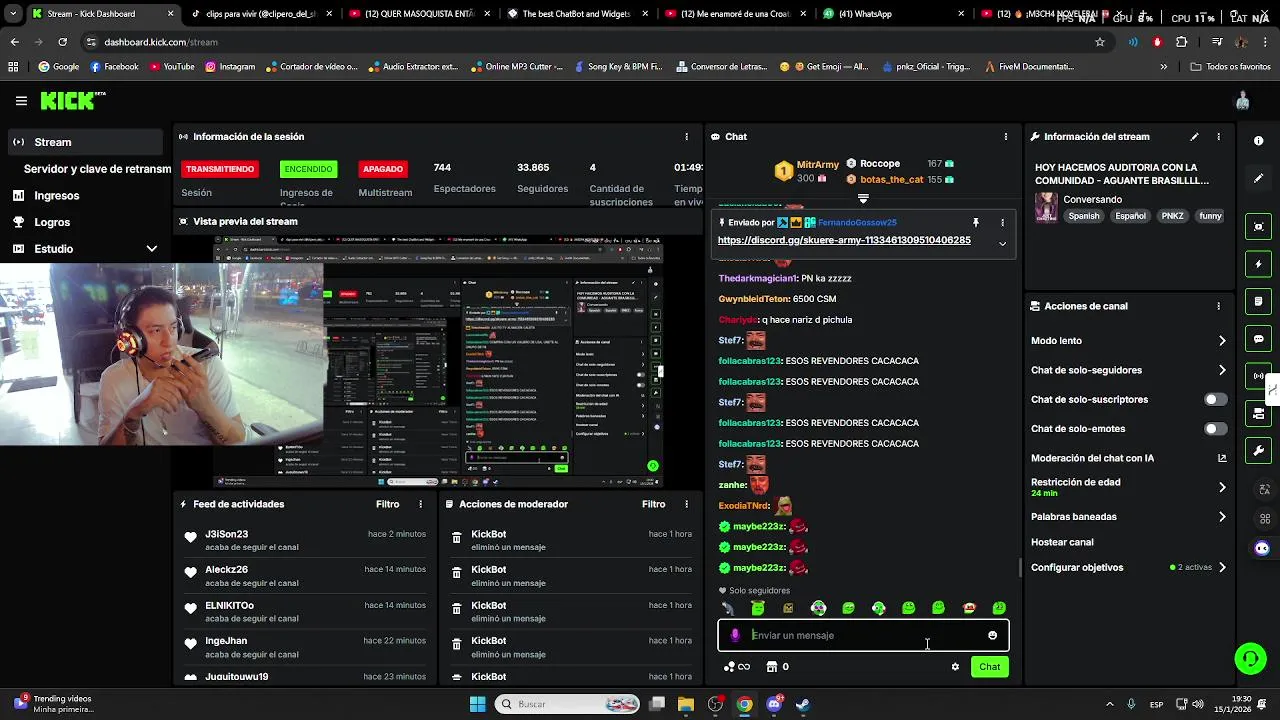Toggle Chat de solo-emotes switch
This screenshot has height=720, width=1280.
pos(1215,429)
